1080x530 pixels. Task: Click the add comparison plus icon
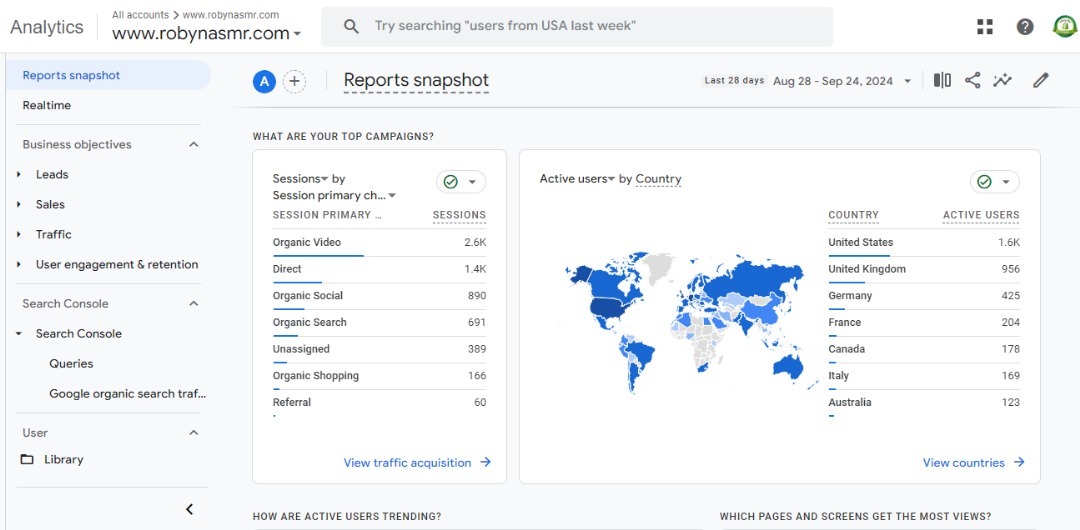click(x=294, y=82)
